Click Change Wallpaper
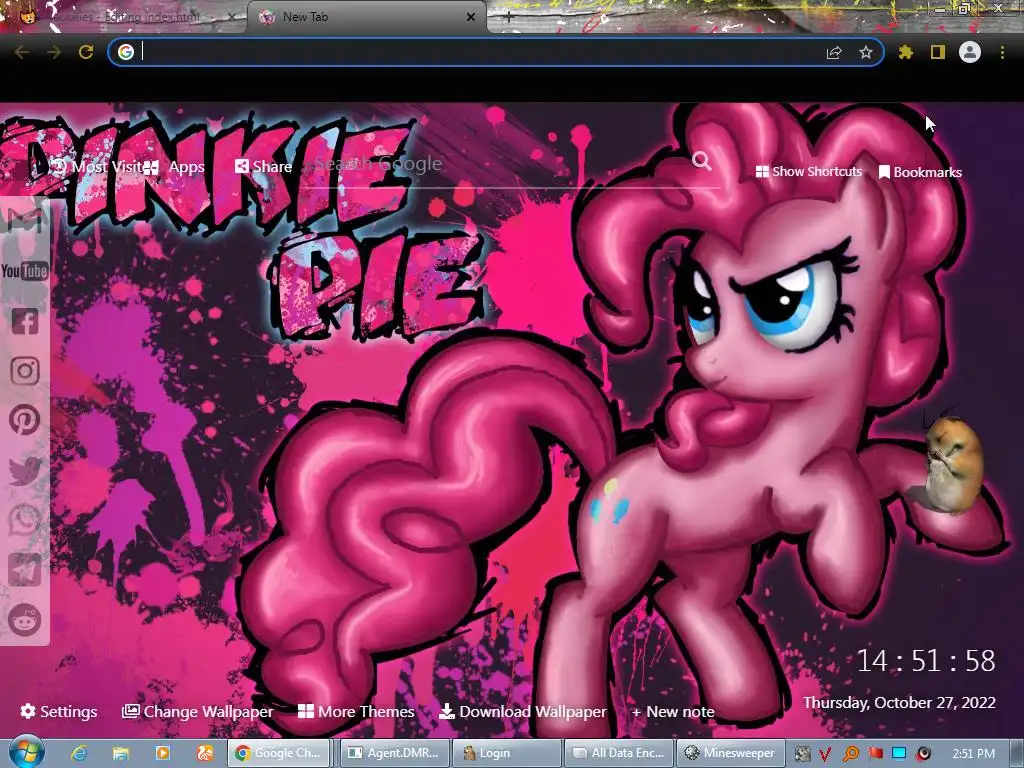Image resolution: width=1024 pixels, height=768 pixels. click(x=197, y=712)
